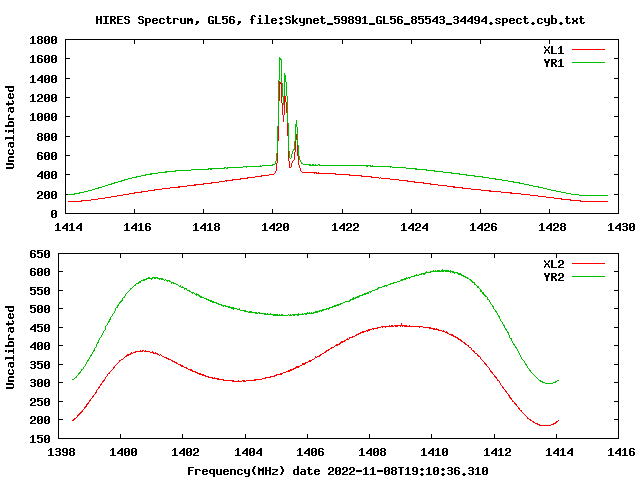Click the Frequency(MHz) date axis label
The image size is (640, 480).
click(x=338, y=471)
